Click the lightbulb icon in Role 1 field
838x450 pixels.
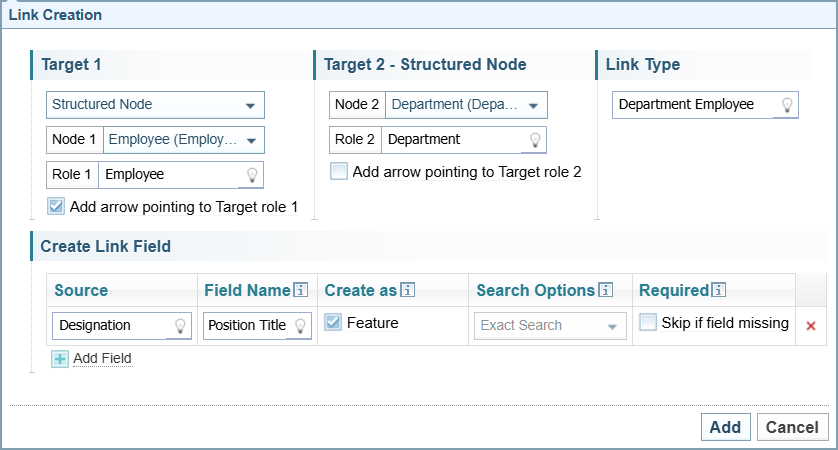[x=252, y=174]
